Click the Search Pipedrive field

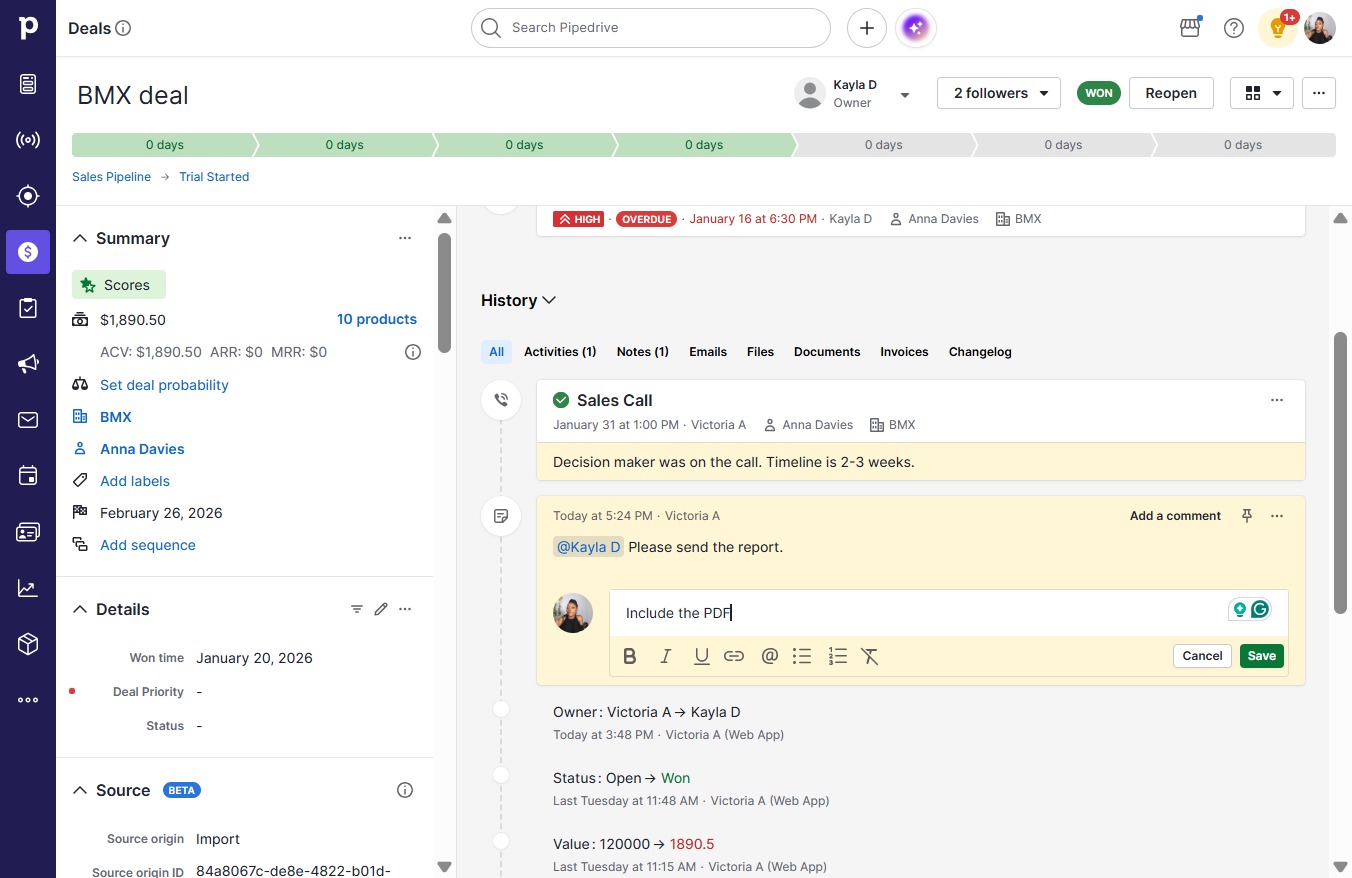pos(651,28)
